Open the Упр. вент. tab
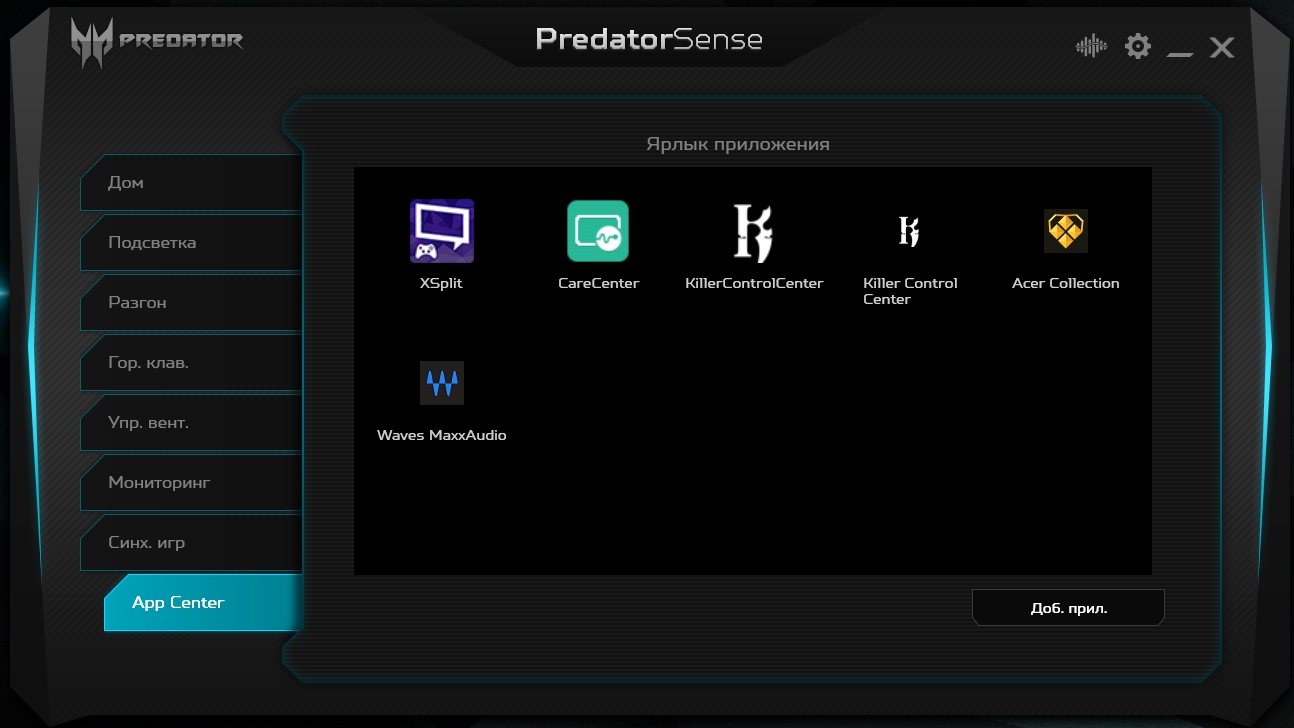This screenshot has height=728, width=1294. [191, 423]
